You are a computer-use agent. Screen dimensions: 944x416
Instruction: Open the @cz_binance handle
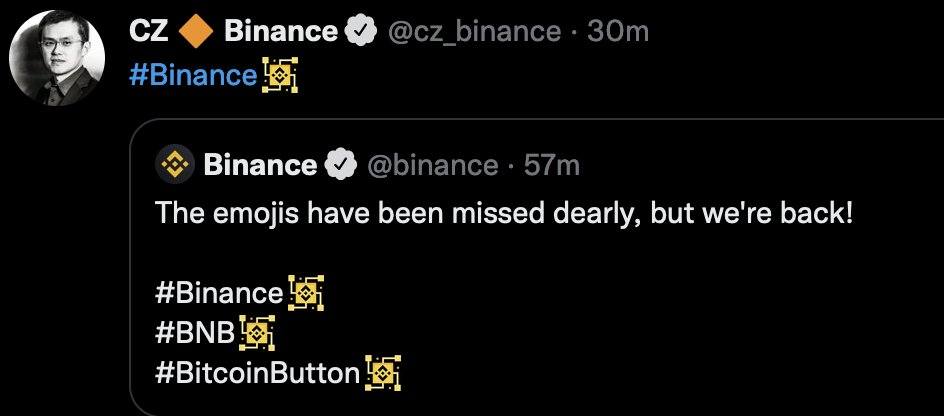coord(473,32)
